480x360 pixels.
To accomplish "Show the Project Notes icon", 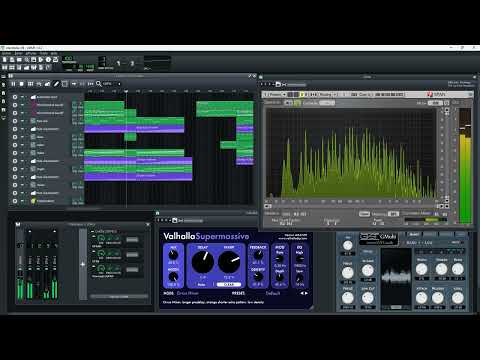I will (41, 67).
